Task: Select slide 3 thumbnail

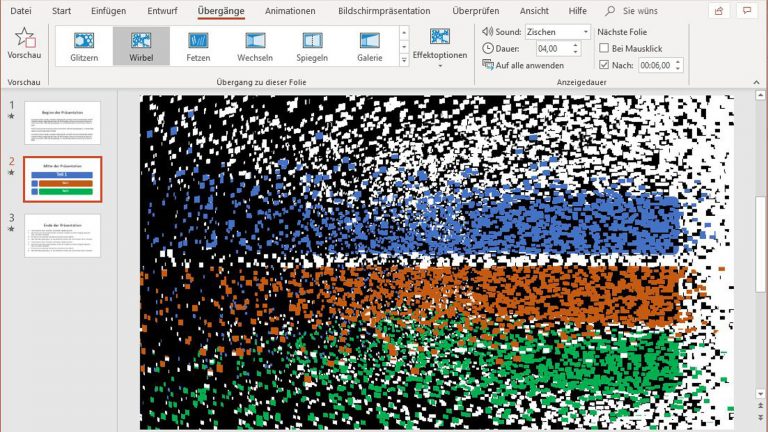Action: click(62, 235)
